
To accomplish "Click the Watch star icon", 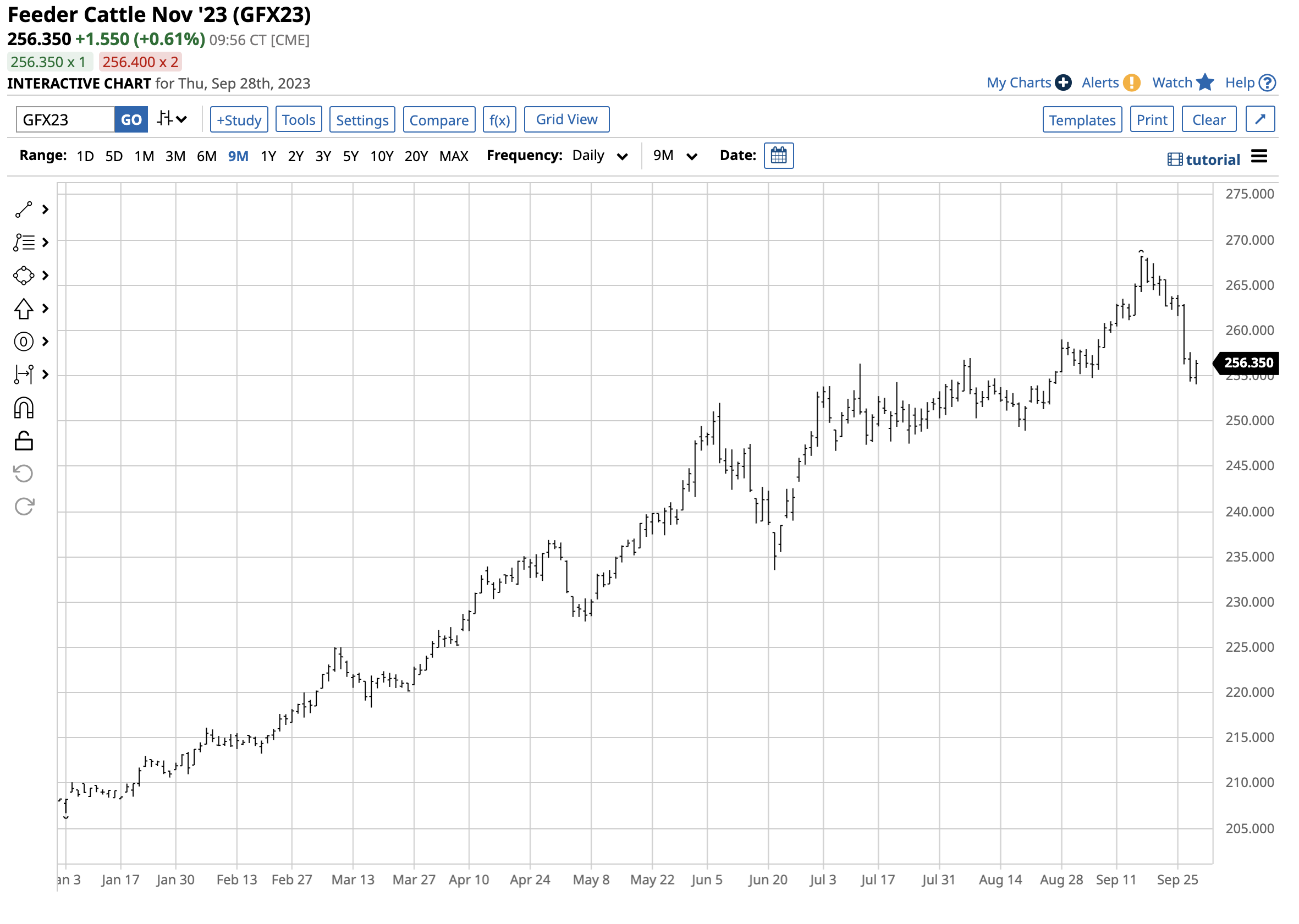I will [1206, 83].
